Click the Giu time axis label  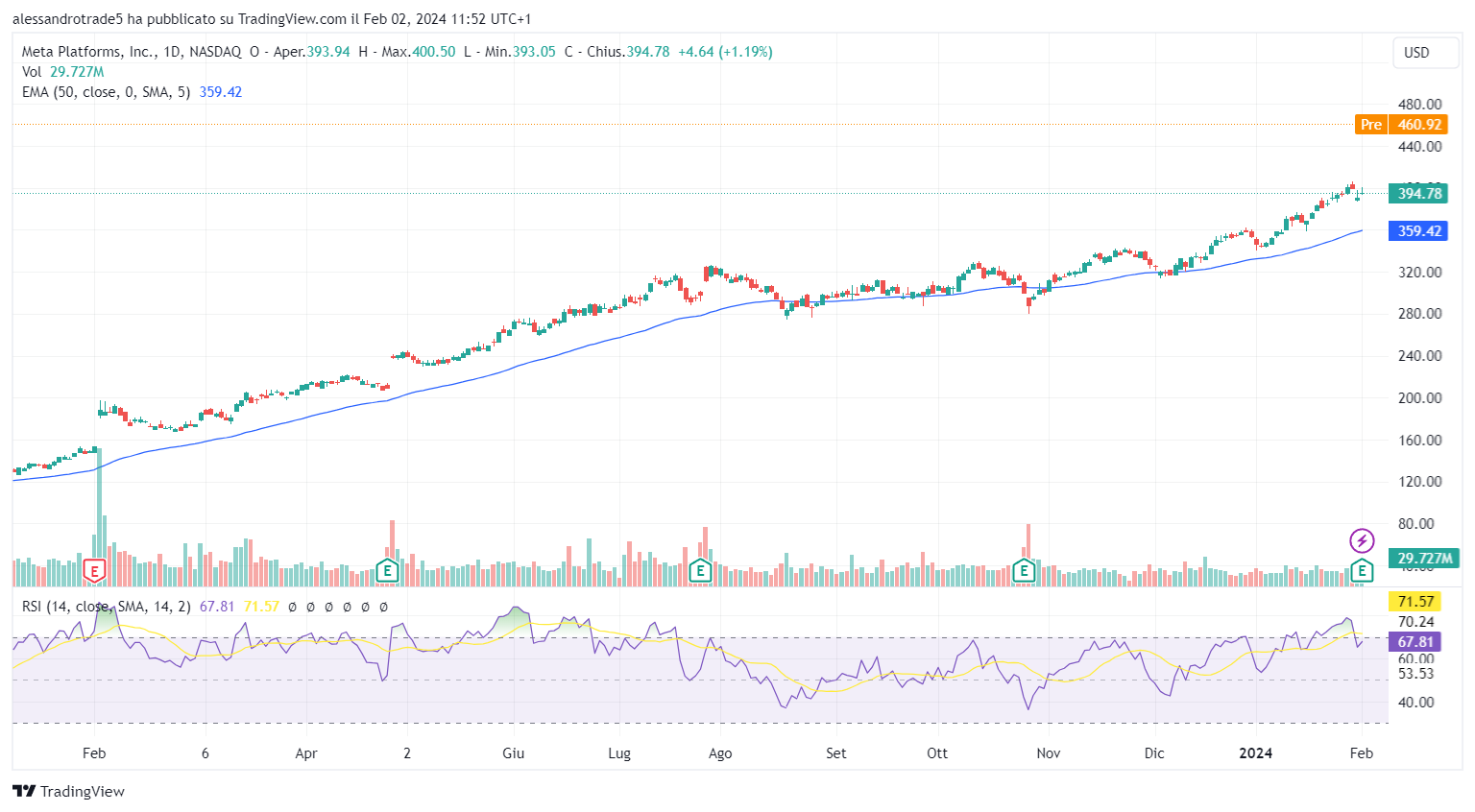click(x=514, y=753)
